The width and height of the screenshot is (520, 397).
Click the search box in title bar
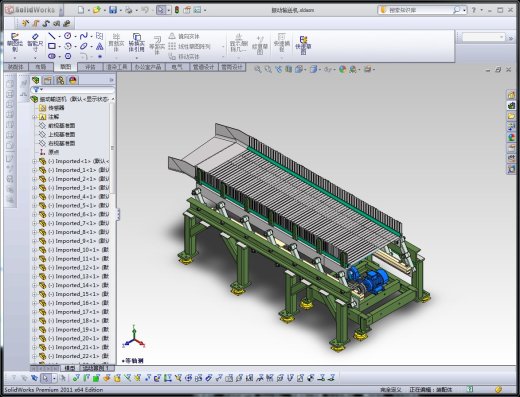point(418,10)
